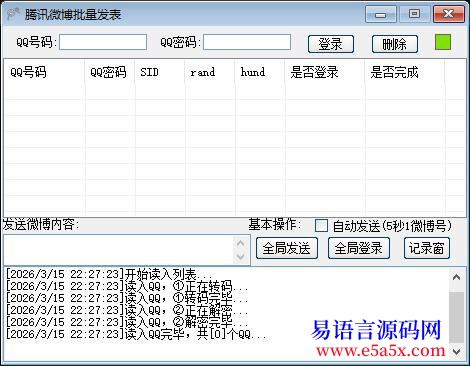The height and width of the screenshot is (366, 470).
Task: Maximize the 腾讯微博批量发表 window
Action: pyautogui.click(x=415, y=14)
